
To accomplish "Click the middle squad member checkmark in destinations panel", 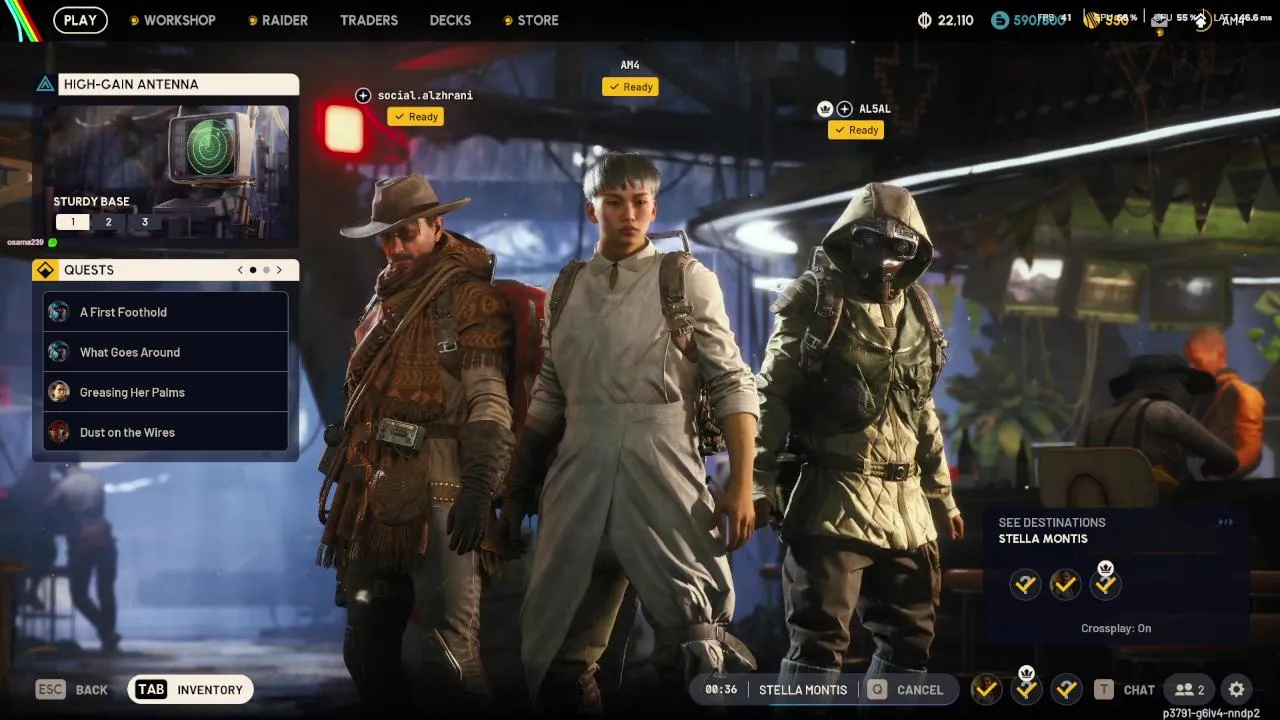I will click(1065, 584).
